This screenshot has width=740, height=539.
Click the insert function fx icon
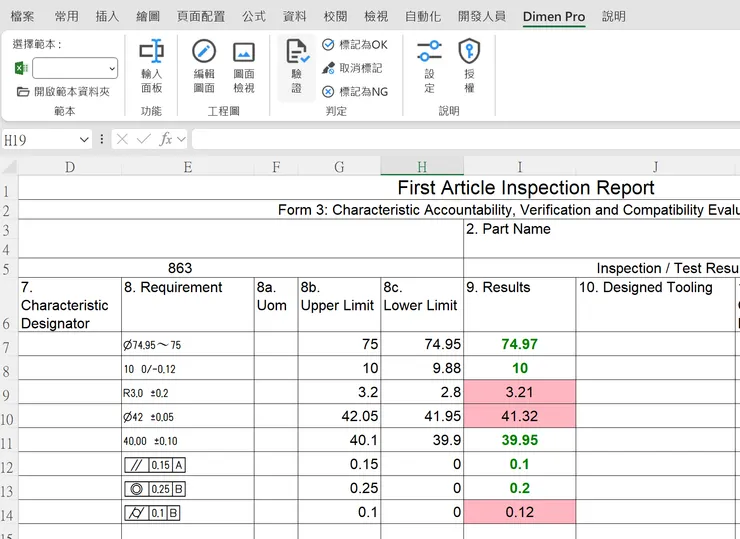[x=166, y=139]
